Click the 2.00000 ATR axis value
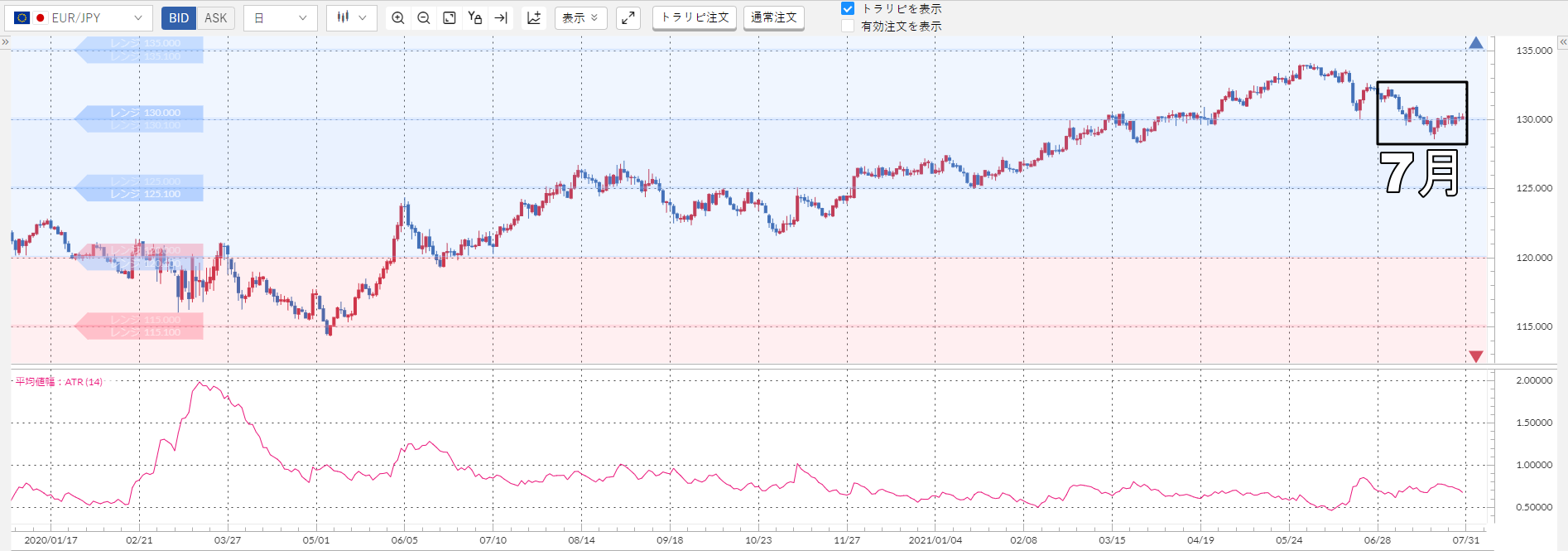Viewport: 1568px width, 551px height. (1534, 380)
